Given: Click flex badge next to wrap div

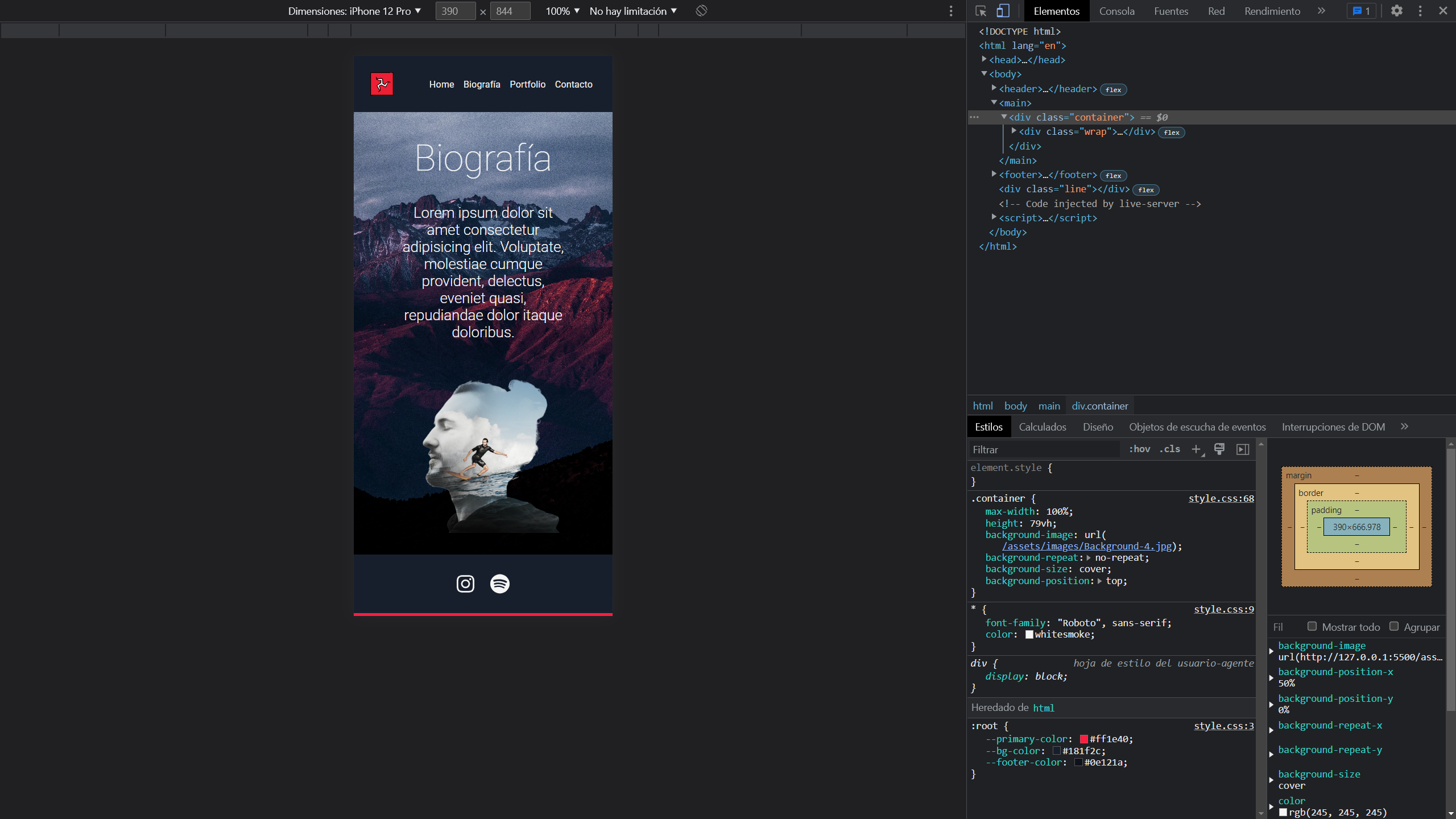Looking at the screenshot, I should tap(1171, 133).
